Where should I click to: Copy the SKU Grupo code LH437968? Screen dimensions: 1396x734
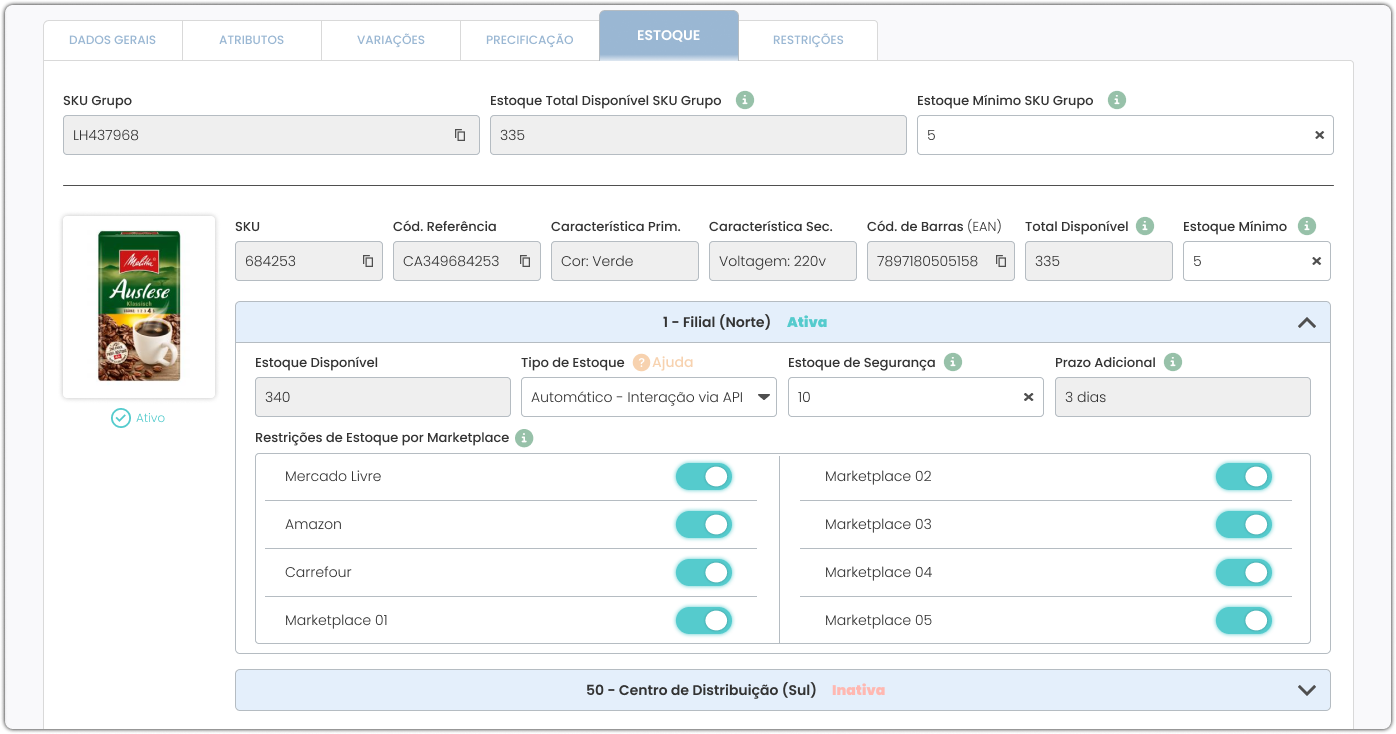coord(460,135)
